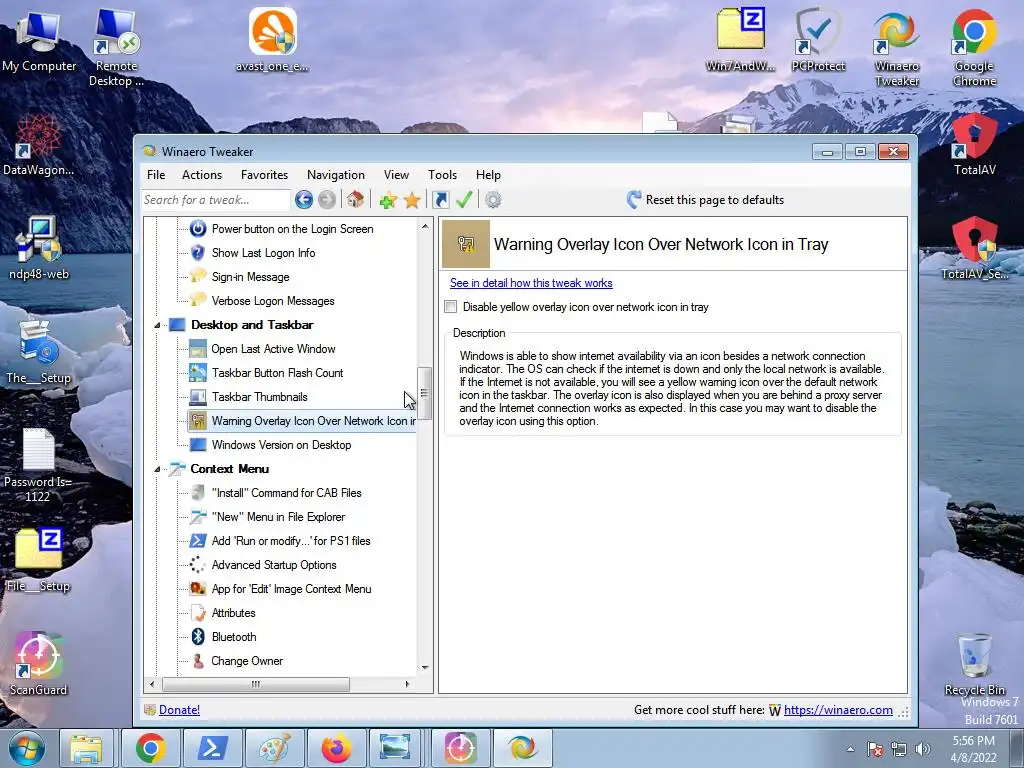This screenshot has width=1024, height=768.
Task: Click the PowerShell icon beside Add 'Run or modify...'
Action: point(198,541)
